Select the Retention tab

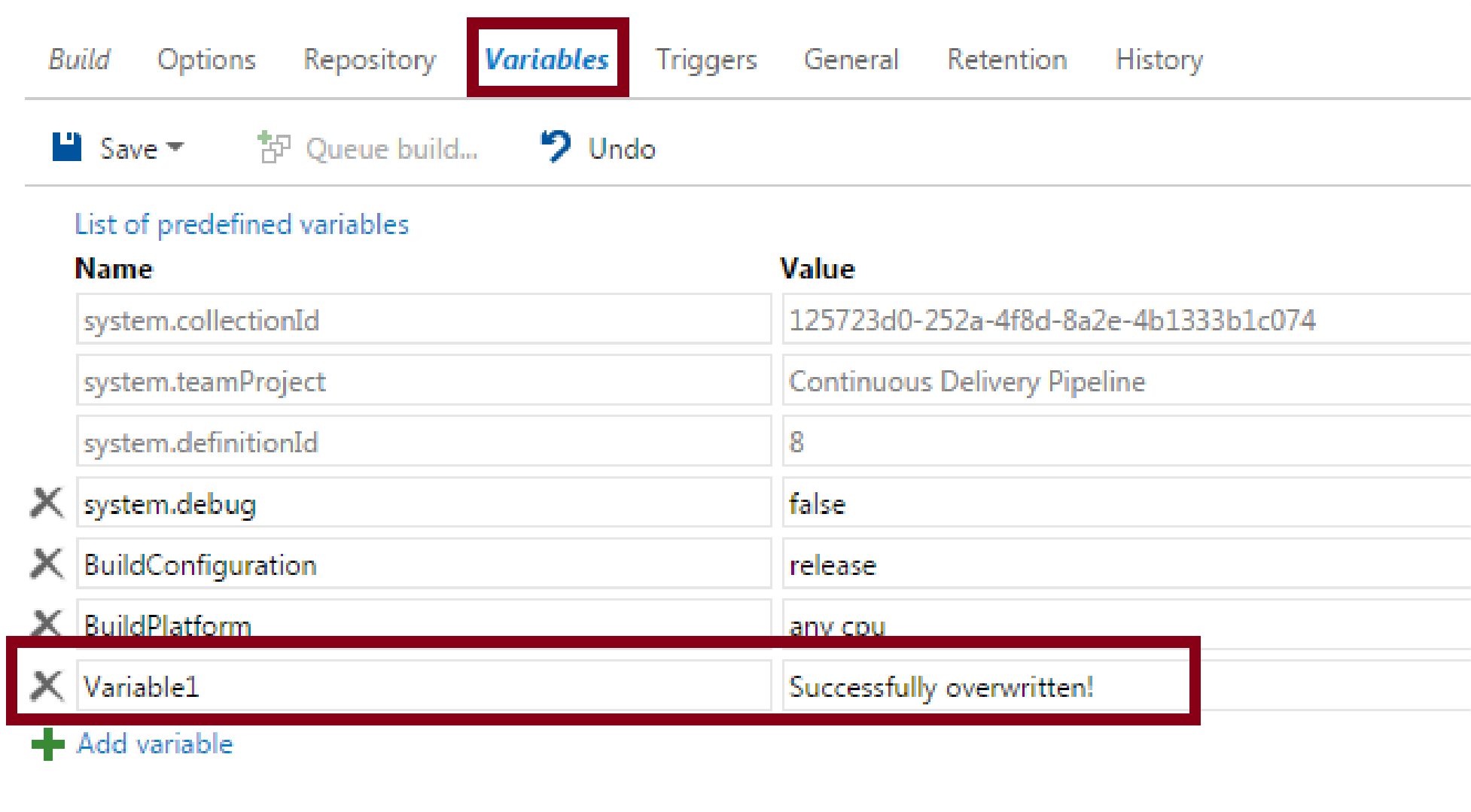coord(1007,59)
